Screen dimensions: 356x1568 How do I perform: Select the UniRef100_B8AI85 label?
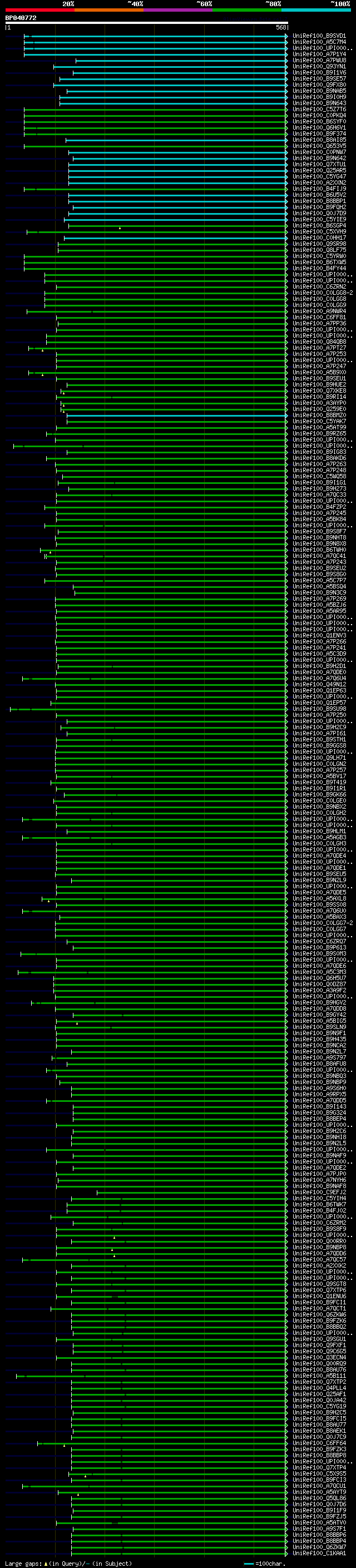point(319,140)
